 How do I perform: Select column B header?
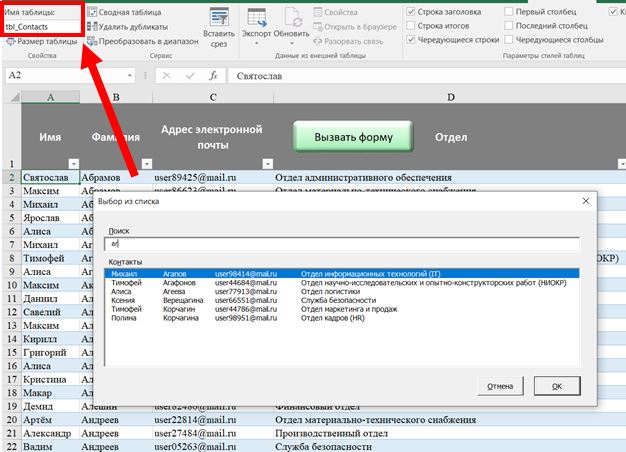[x=116, y=97]
